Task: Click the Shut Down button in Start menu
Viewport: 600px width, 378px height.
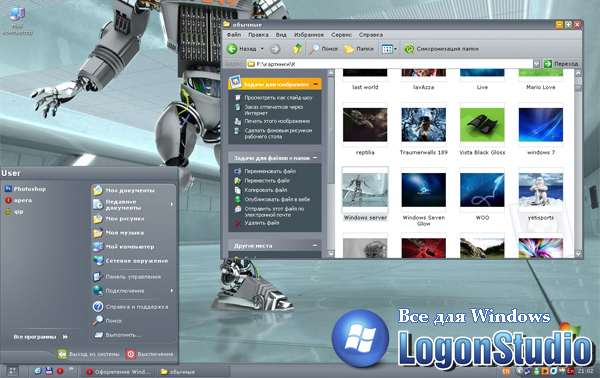Action: pyautogui.click(x=150, y=354)
